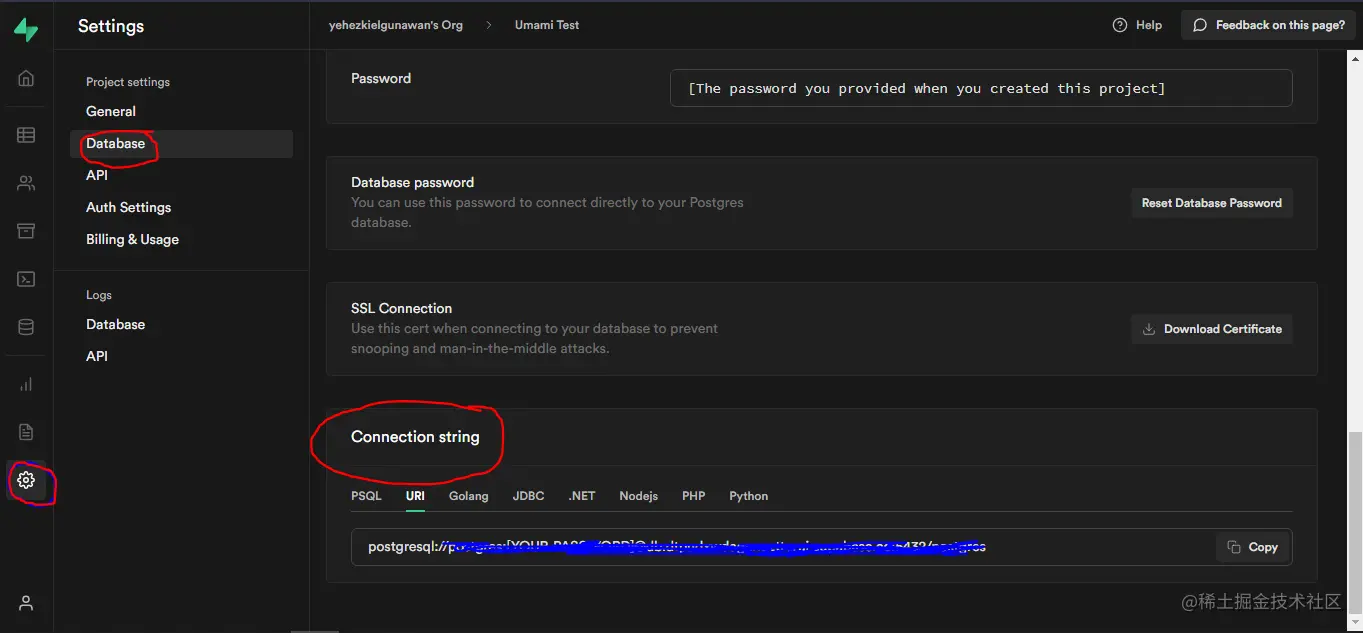Copy the connection string
The height and width of the screenshot is (633, 1363).
(x=1252, y=547)
